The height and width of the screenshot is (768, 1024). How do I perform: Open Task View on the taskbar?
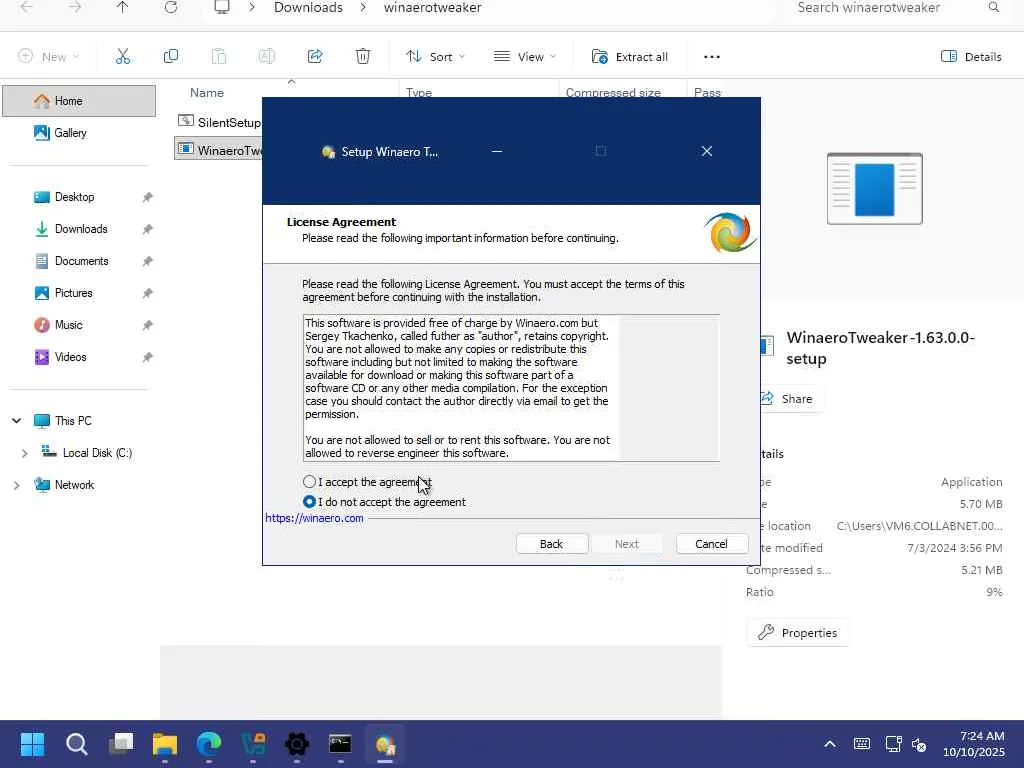pos(121,744)
